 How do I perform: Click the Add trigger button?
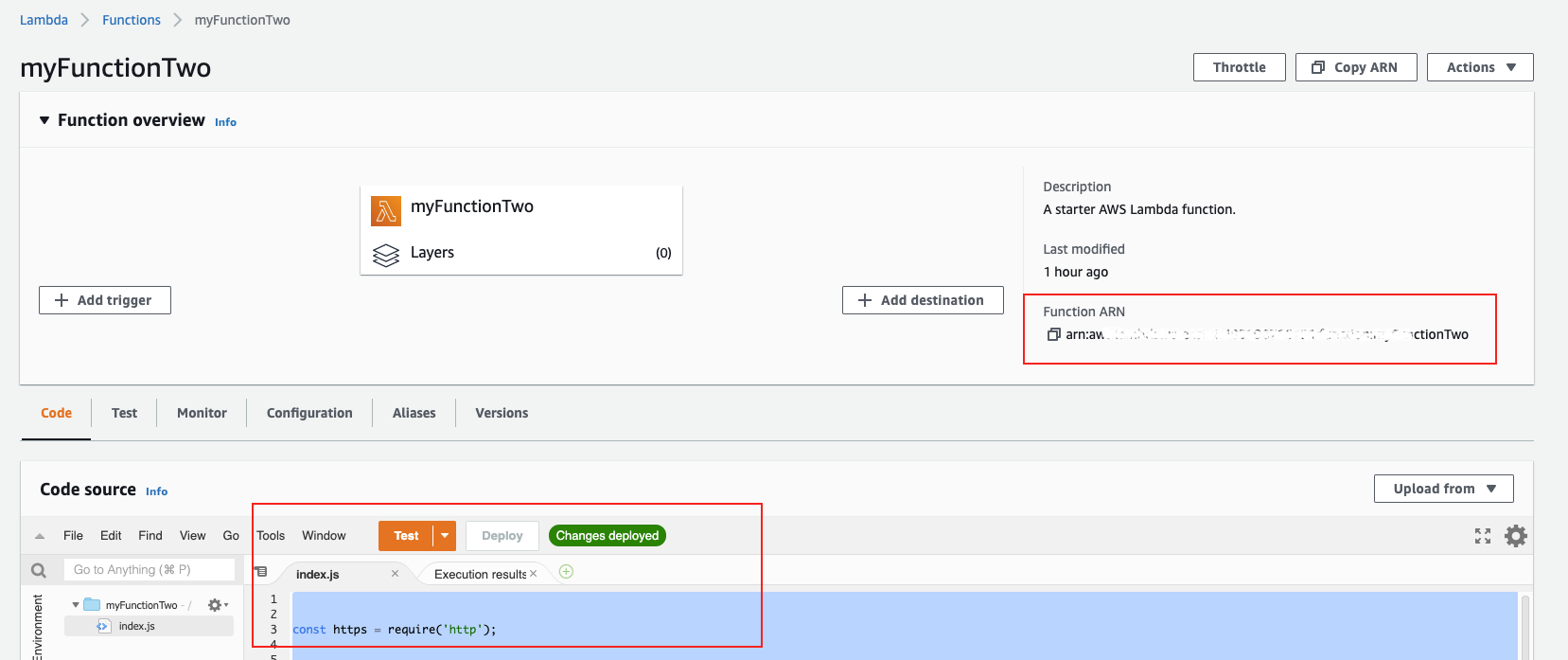pos(105,300)
